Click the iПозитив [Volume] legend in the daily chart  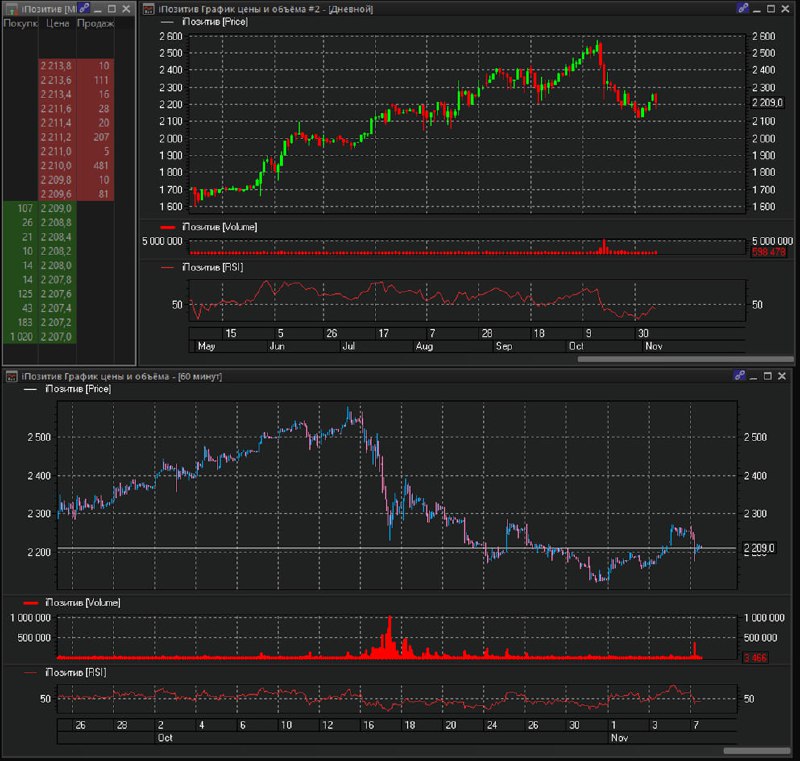click(x=219, y=227)
